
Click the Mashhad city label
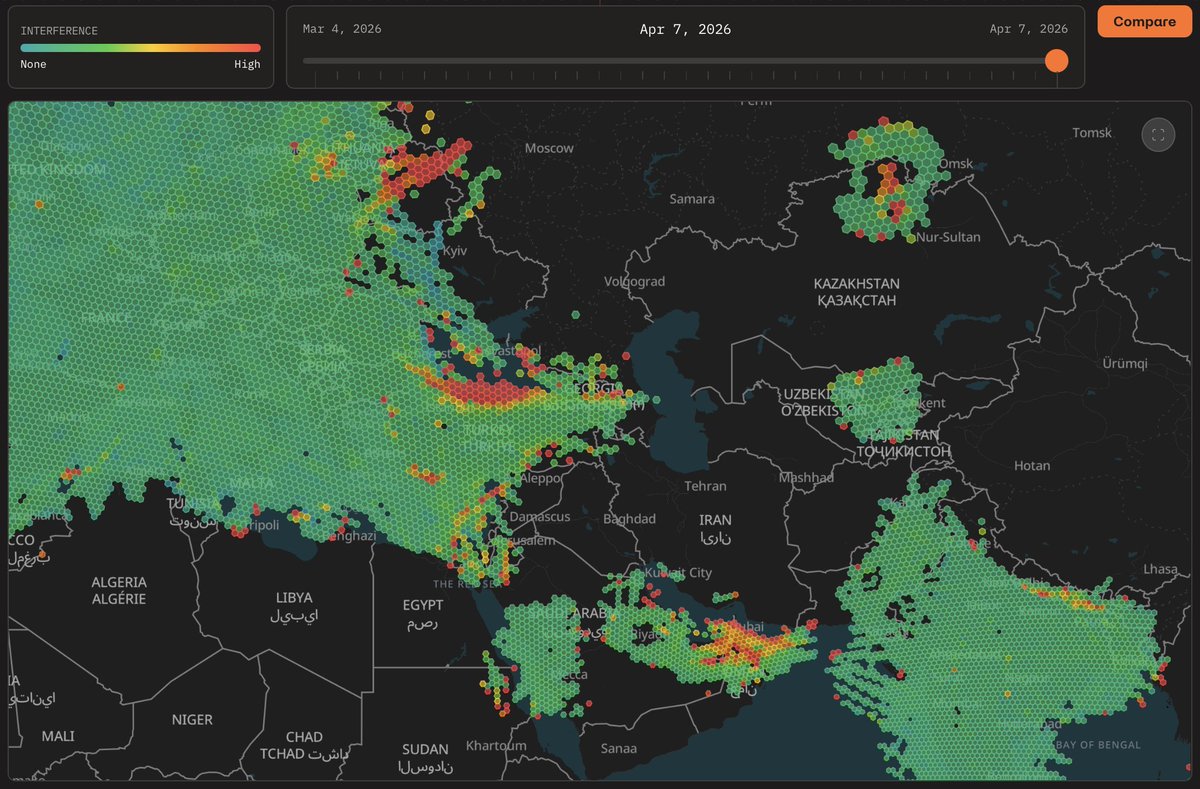point(807,478)
